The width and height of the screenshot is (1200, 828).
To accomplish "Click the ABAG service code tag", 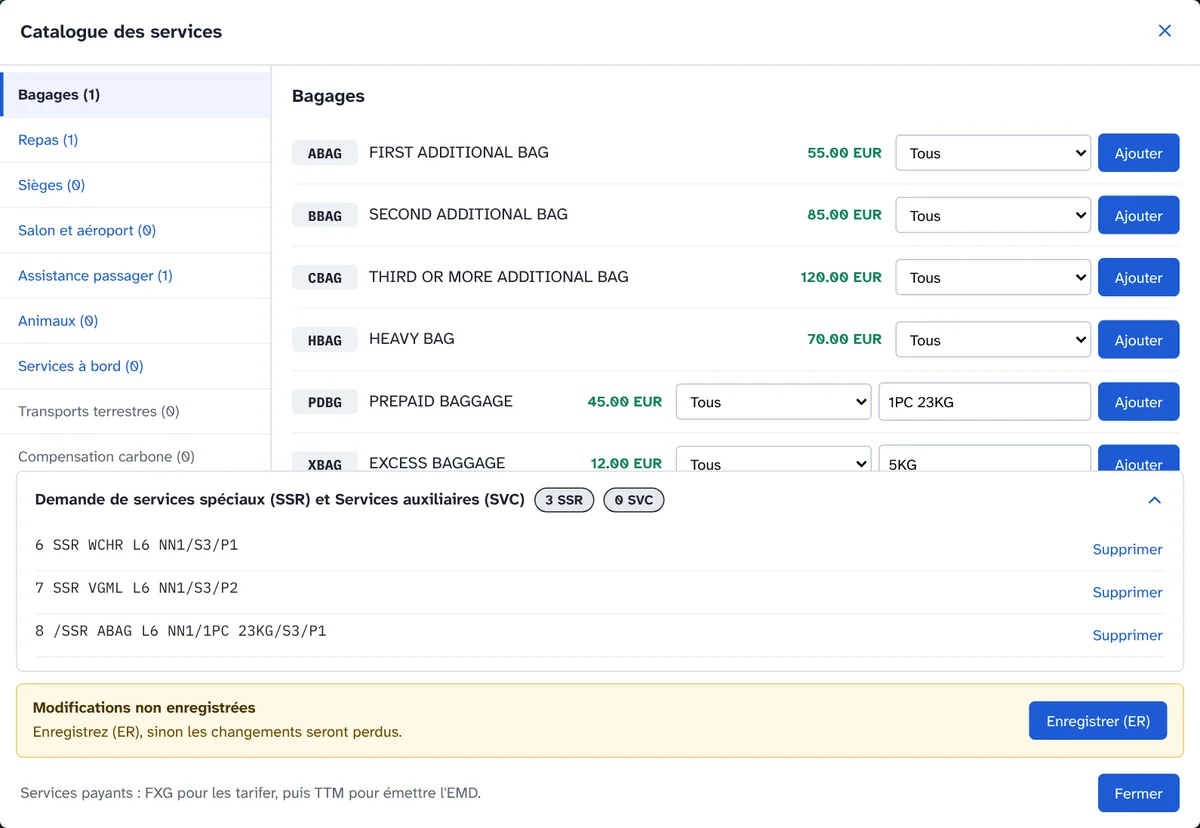I will tap(325, 153).
